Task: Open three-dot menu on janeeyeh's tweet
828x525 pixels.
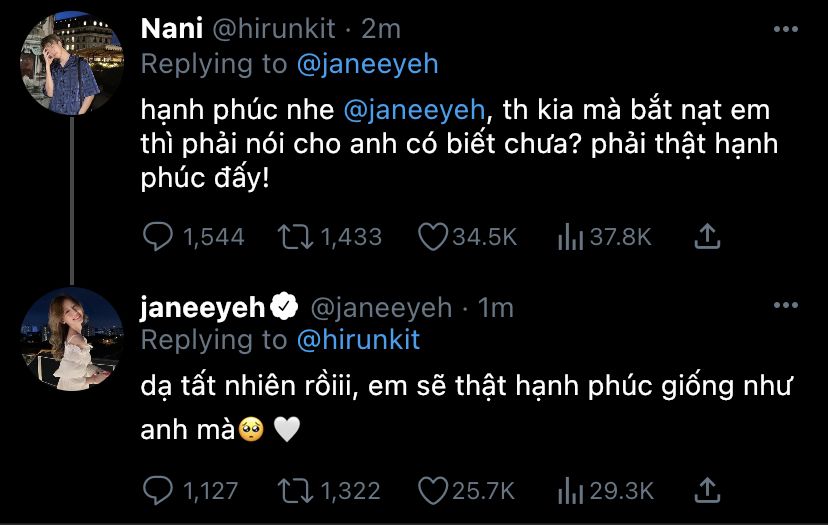Action: tap(790, 307)
